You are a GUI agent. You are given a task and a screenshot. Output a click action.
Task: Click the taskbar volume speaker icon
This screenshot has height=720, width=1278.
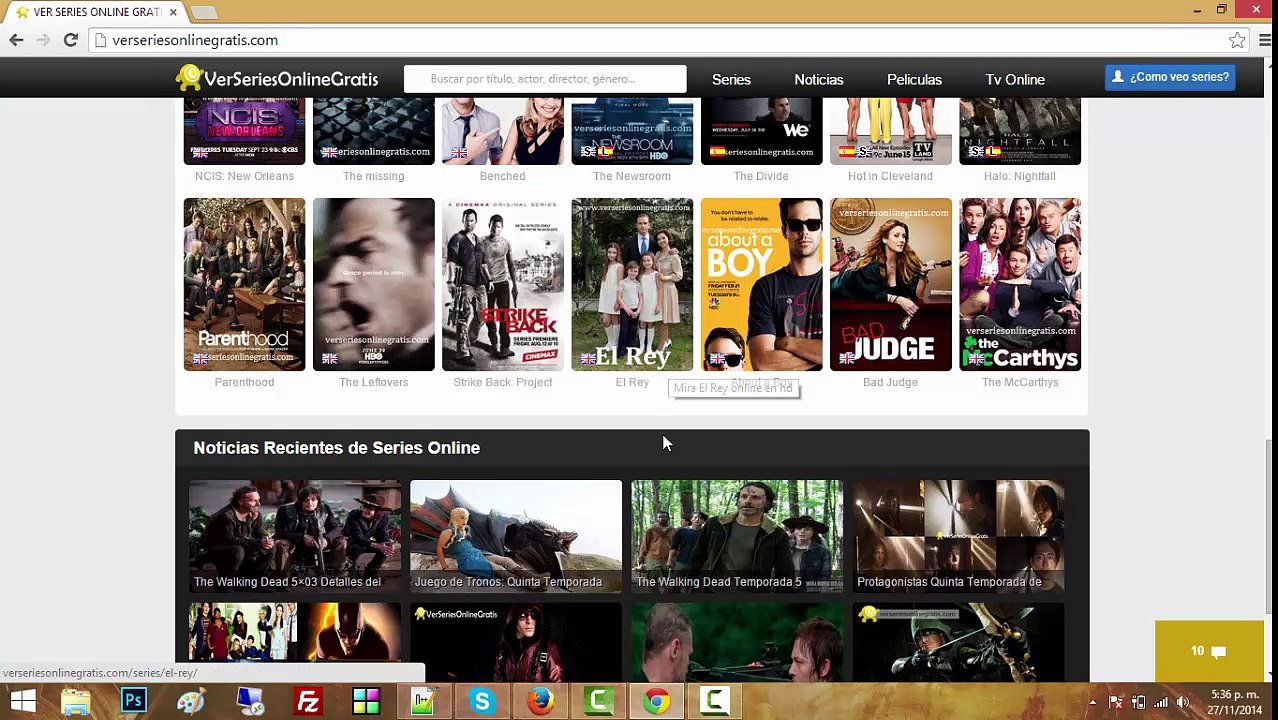pos(1182,702)
